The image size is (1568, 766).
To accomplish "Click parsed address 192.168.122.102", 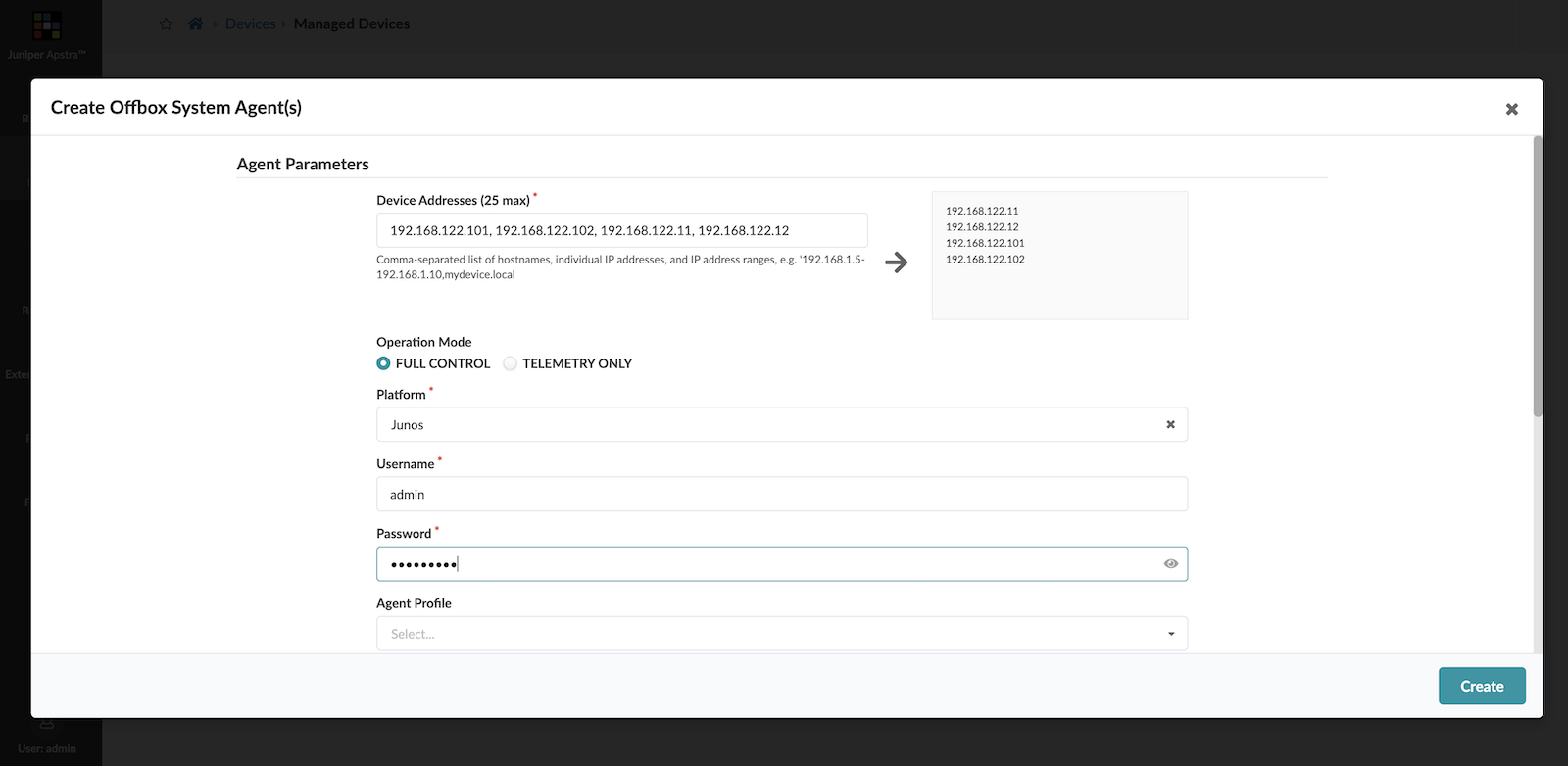I will [985, 260].
